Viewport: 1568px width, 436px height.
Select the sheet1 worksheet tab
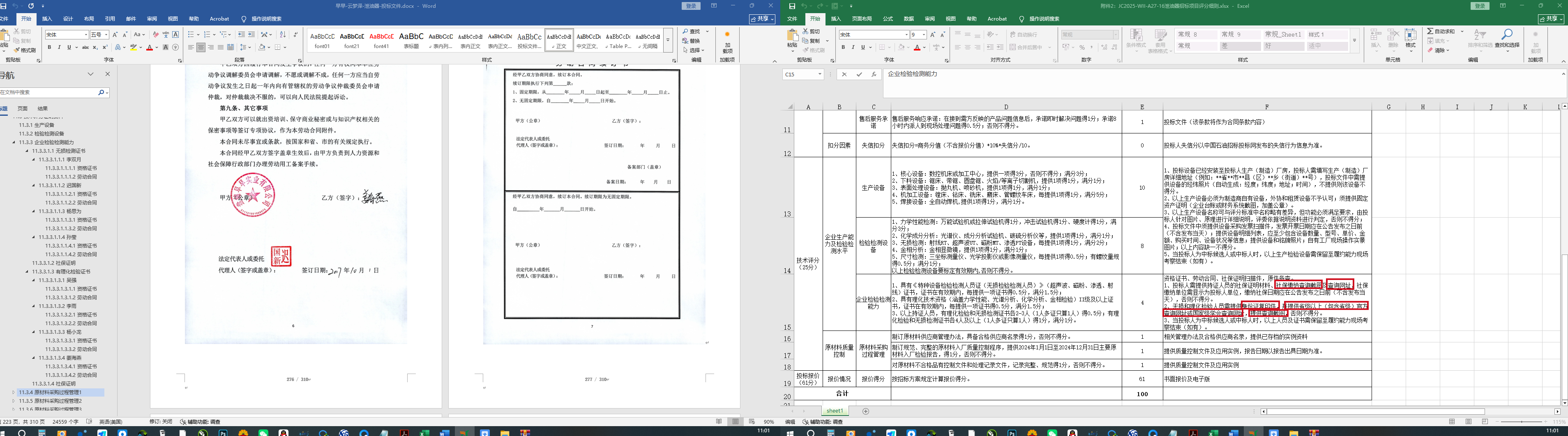(x=835, y=411)
